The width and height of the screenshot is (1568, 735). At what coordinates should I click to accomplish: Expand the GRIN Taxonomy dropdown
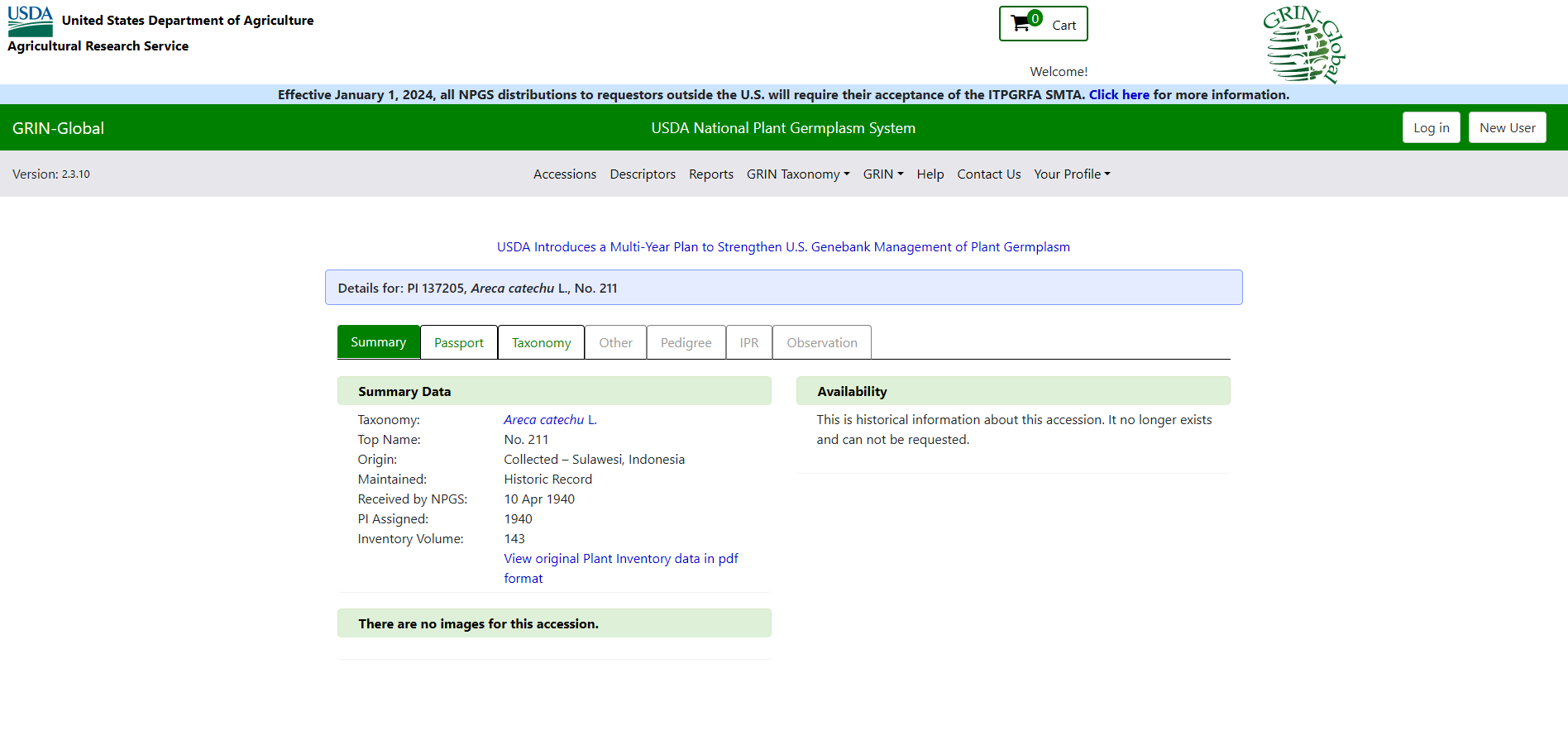[x=797, y=174]
